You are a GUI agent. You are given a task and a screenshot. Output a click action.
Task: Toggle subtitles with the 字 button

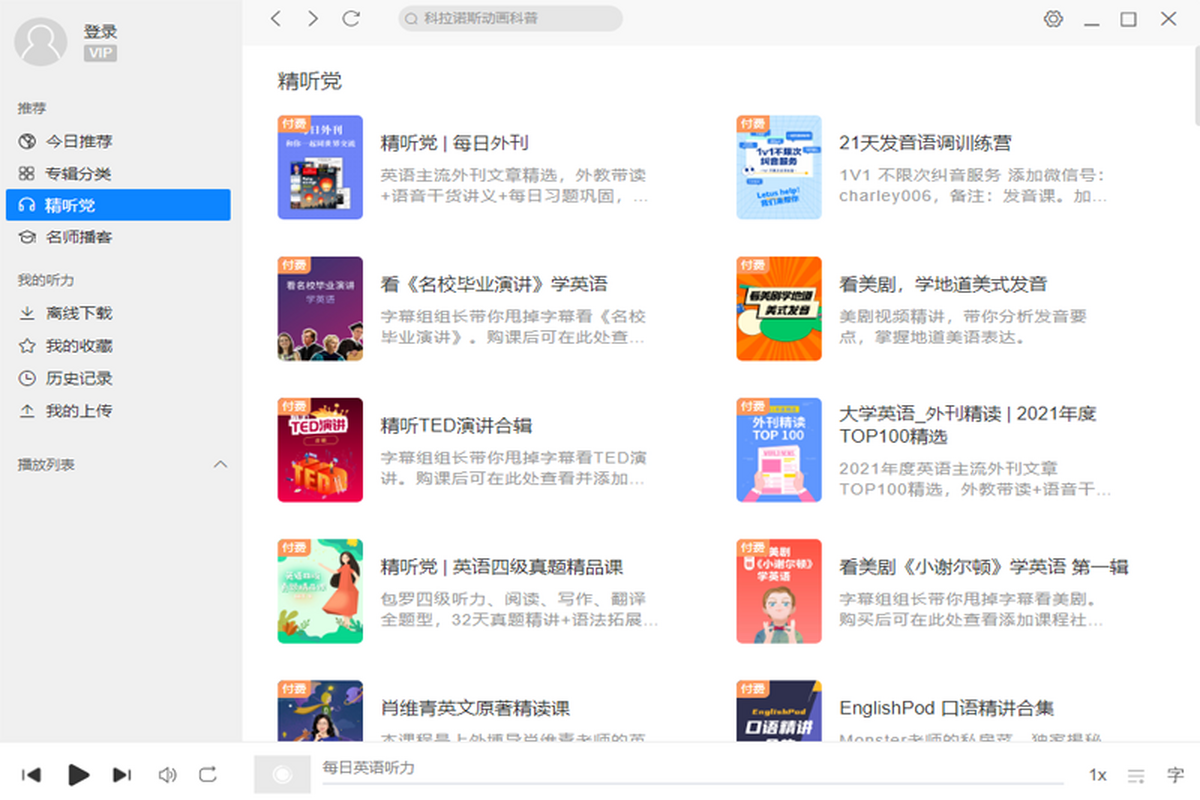tap(1175, 775)
